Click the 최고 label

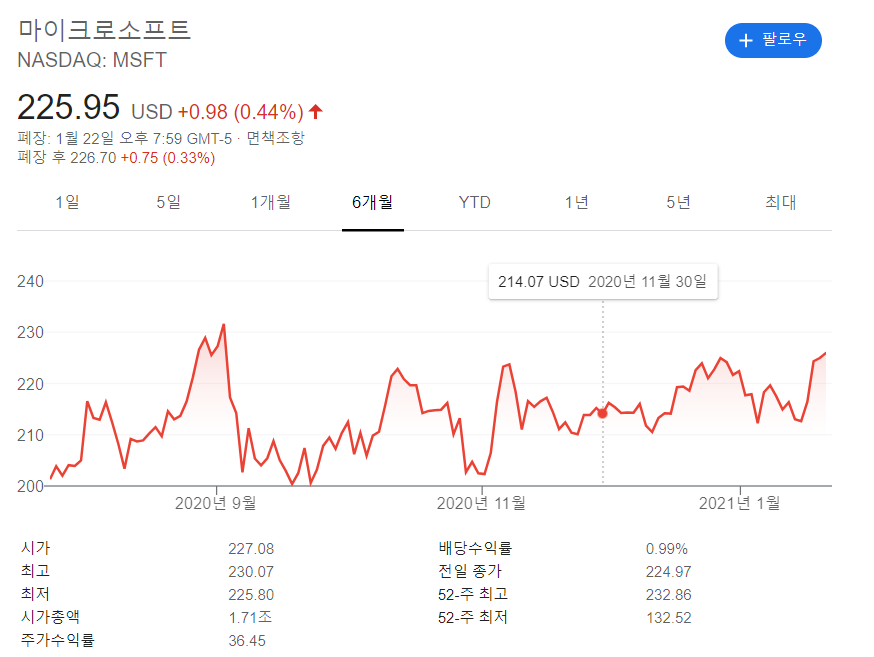[36, 571]
